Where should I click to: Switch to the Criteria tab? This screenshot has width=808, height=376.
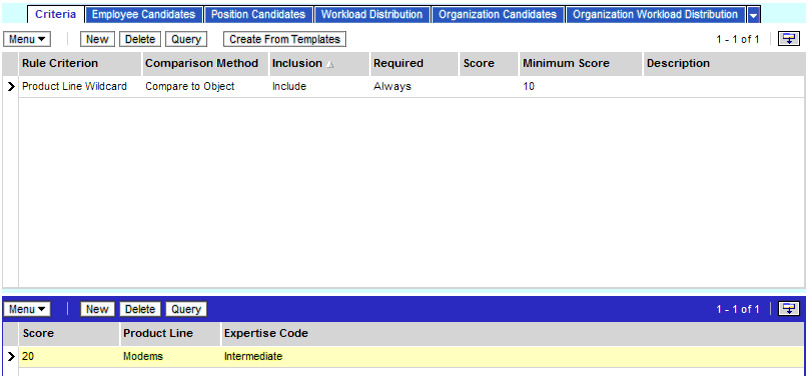[56, 14]
